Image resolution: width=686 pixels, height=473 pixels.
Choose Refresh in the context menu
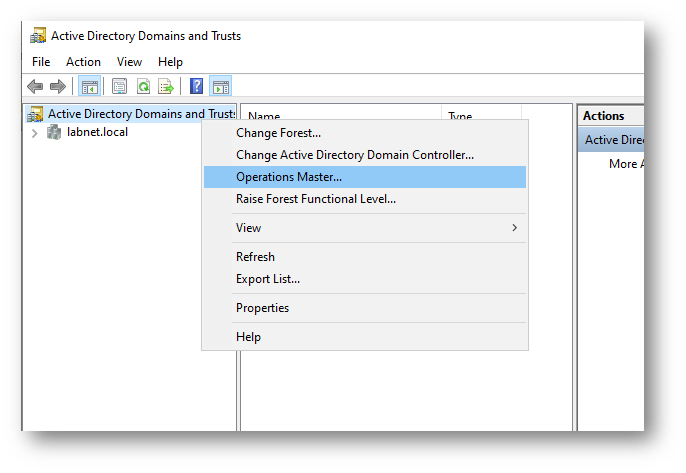(365, 257)
